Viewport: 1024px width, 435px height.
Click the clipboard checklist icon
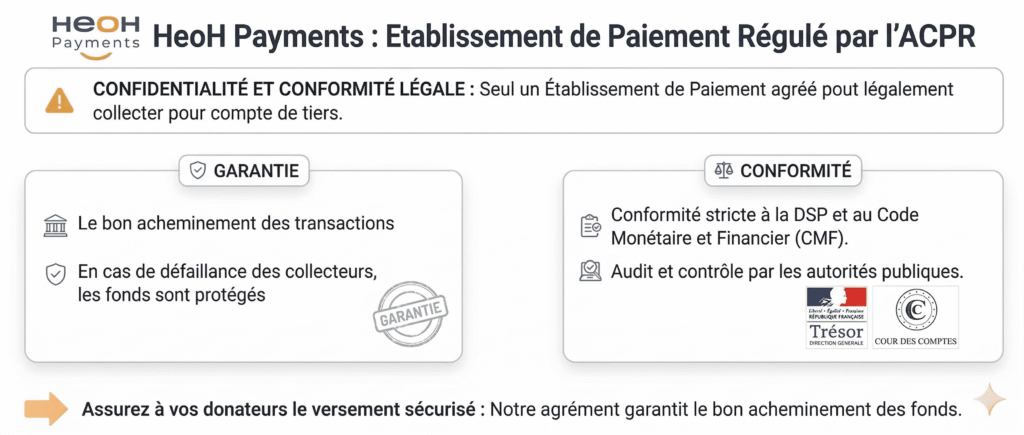pos(590,226)
